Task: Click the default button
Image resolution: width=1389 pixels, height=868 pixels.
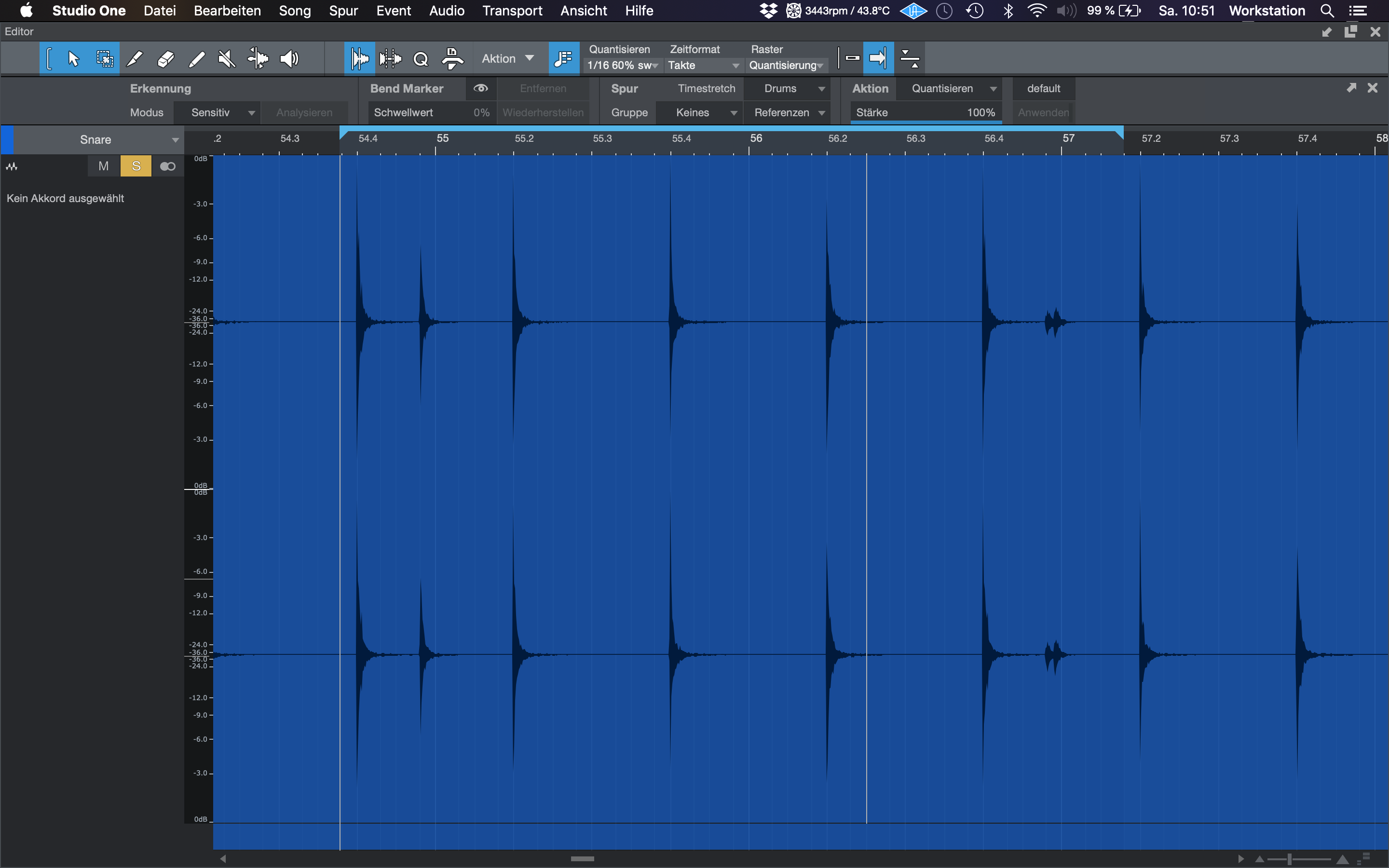Action: coord(1043,88)
